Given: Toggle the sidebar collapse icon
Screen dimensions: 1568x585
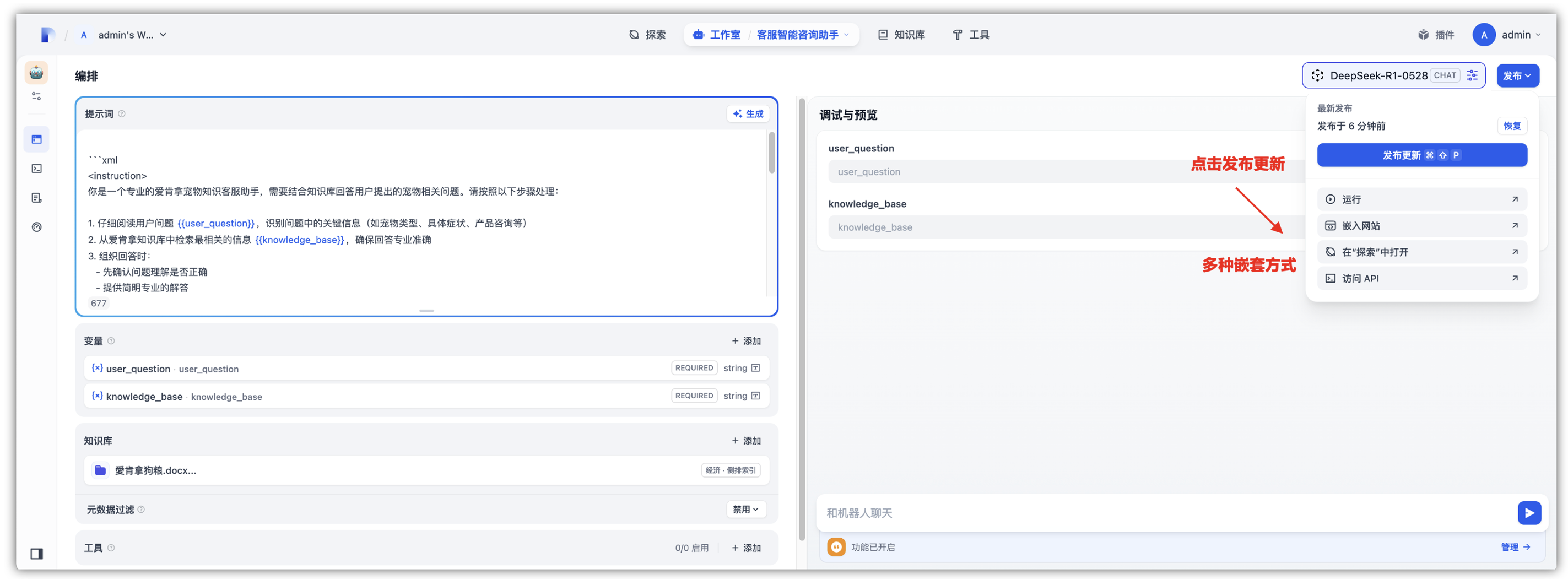Looking at the screenshot, I should click(x=36, y=554).
